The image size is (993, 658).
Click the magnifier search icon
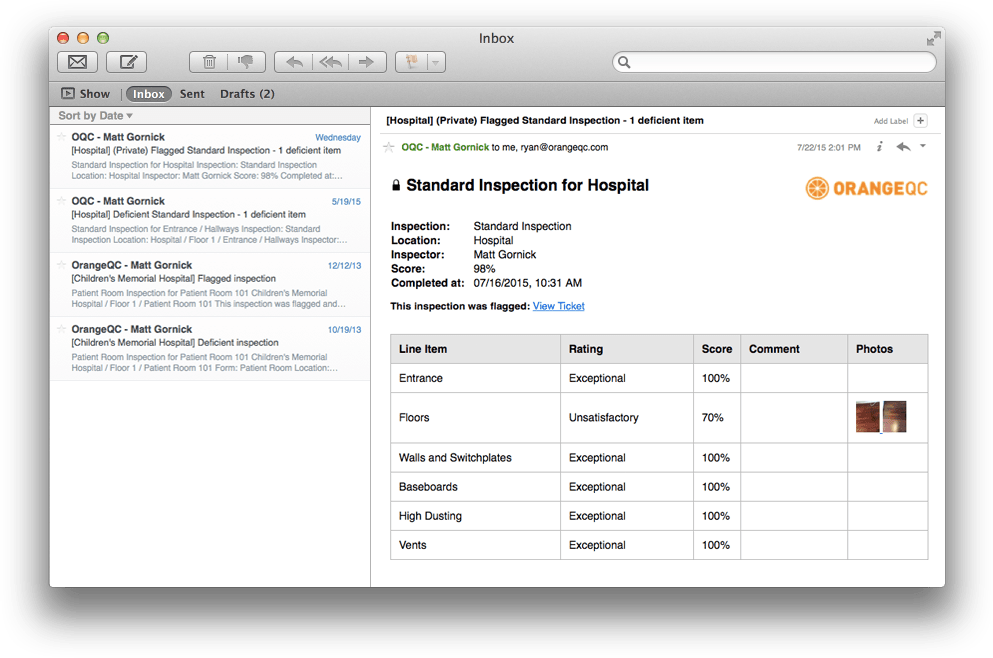(624, 62)
